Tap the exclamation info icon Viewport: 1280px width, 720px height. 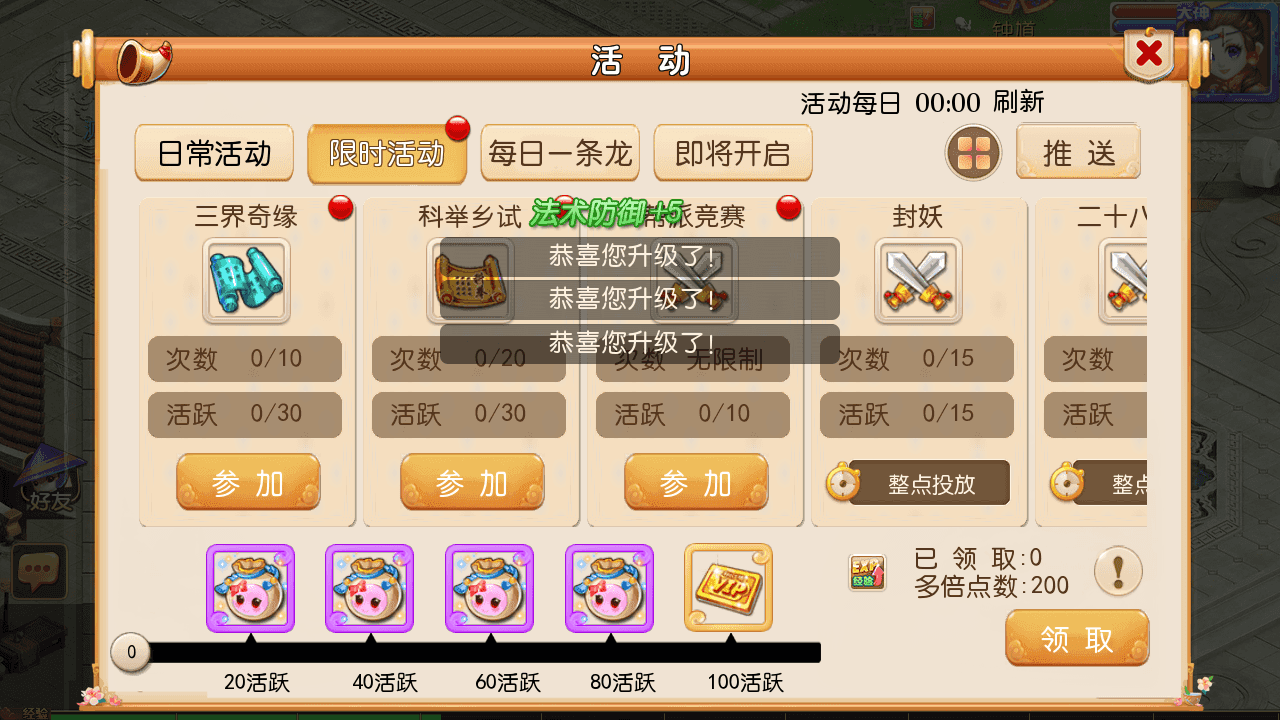click(x=1118, y=572)
